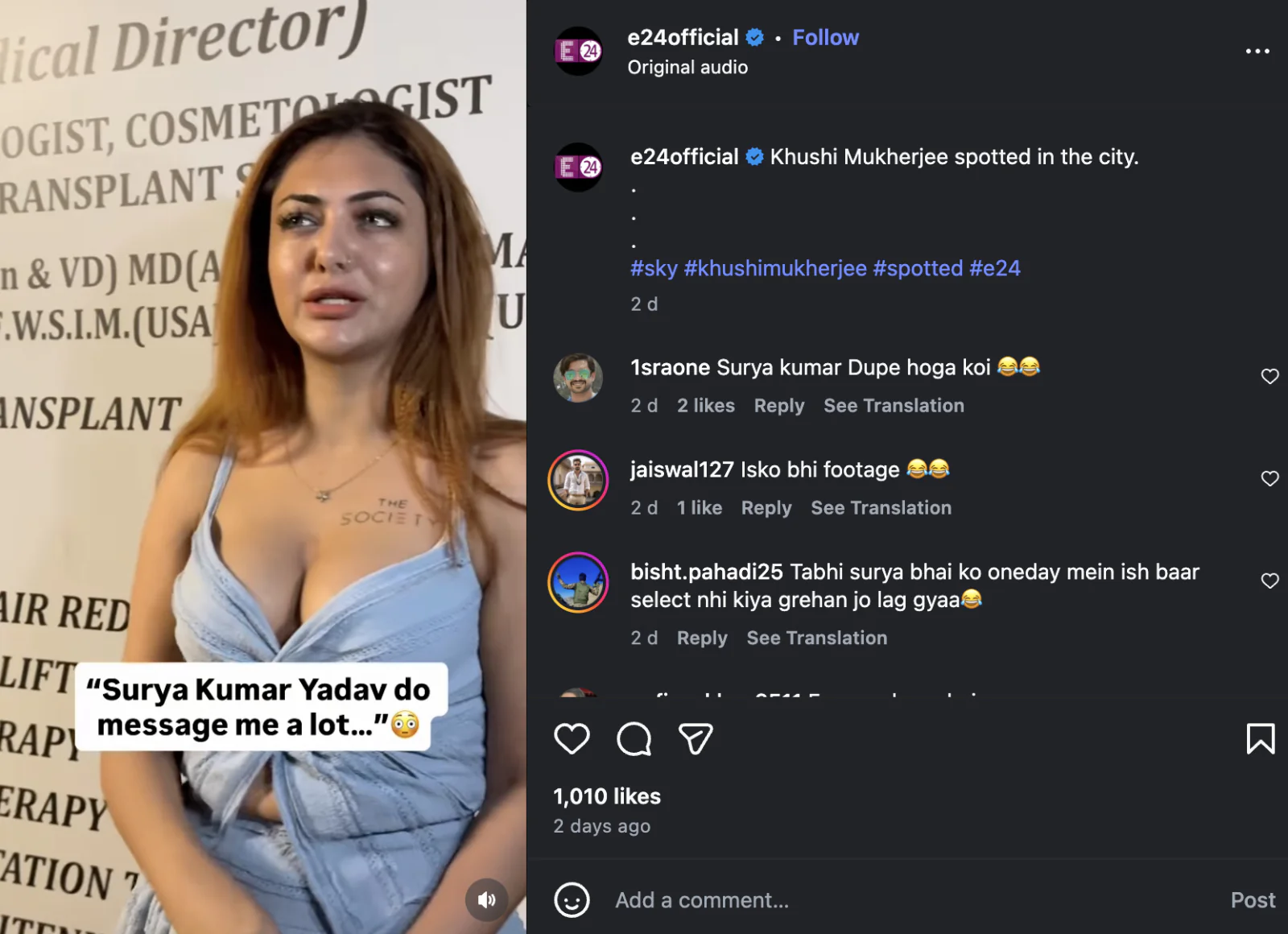Screen dimensions: 1288x934
Task: Reply to 1sraone's comment
Action: tap(778, 405)
